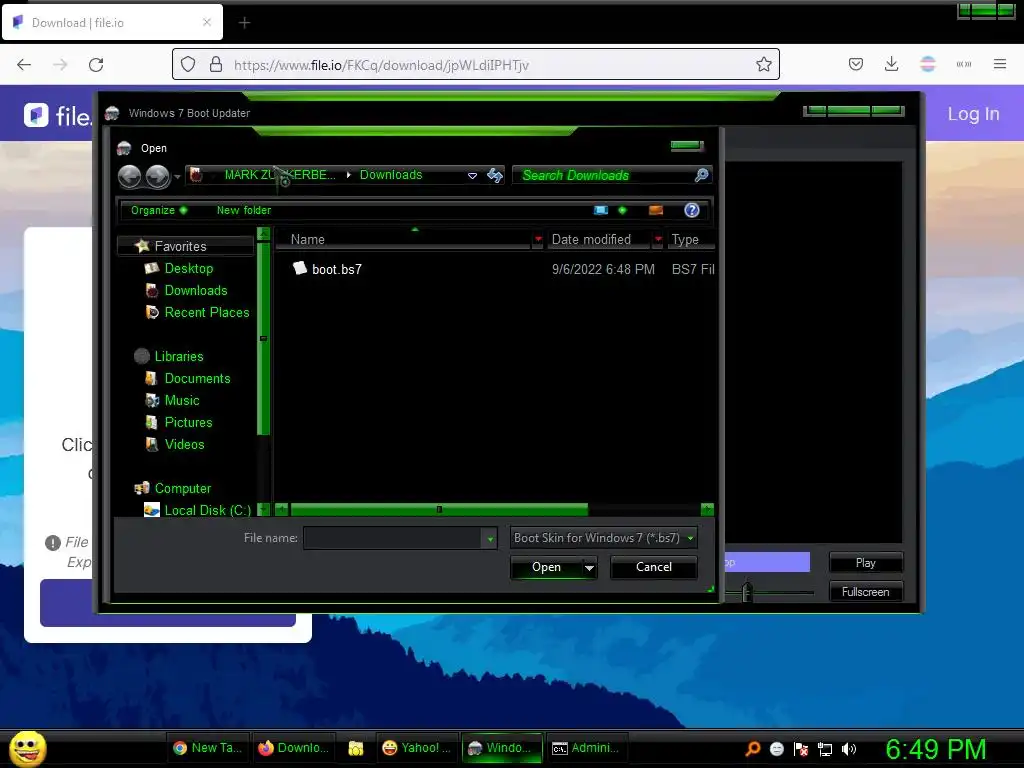1024x768 pixels.
Task: Select Computer in navigation pane
Action: click(x=182, y=488)
